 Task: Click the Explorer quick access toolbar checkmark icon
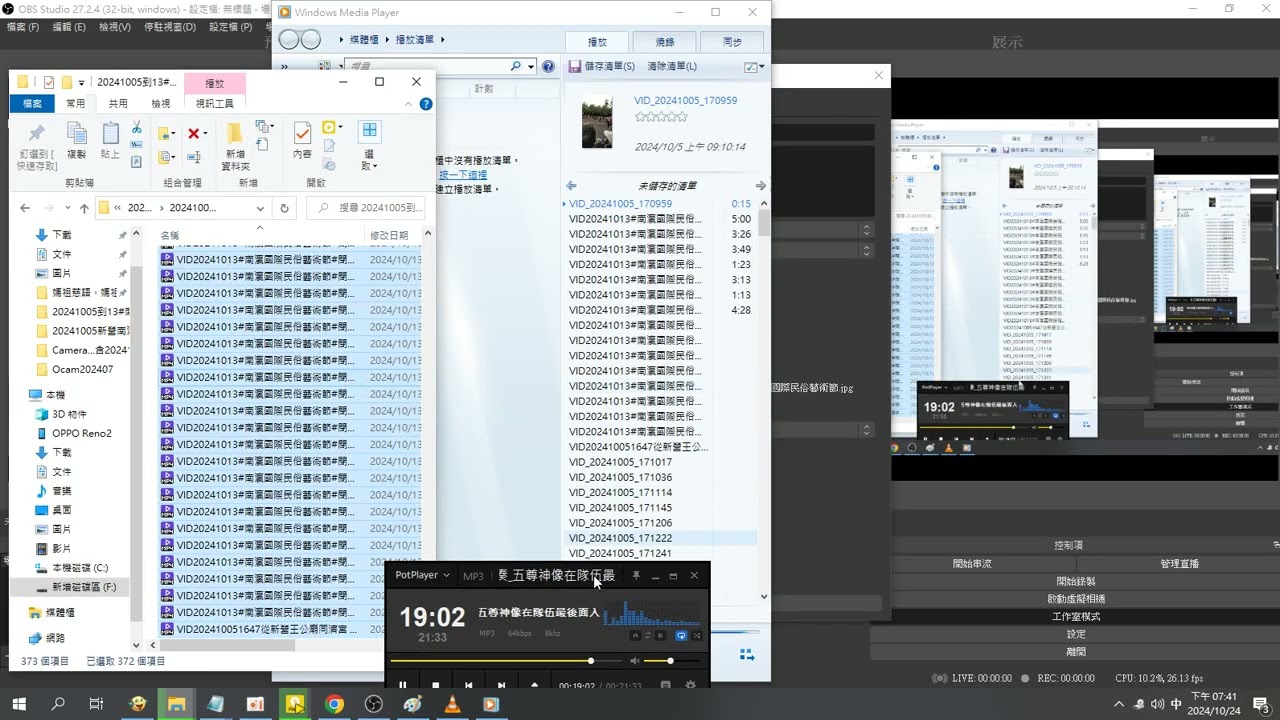pos(48,82)
